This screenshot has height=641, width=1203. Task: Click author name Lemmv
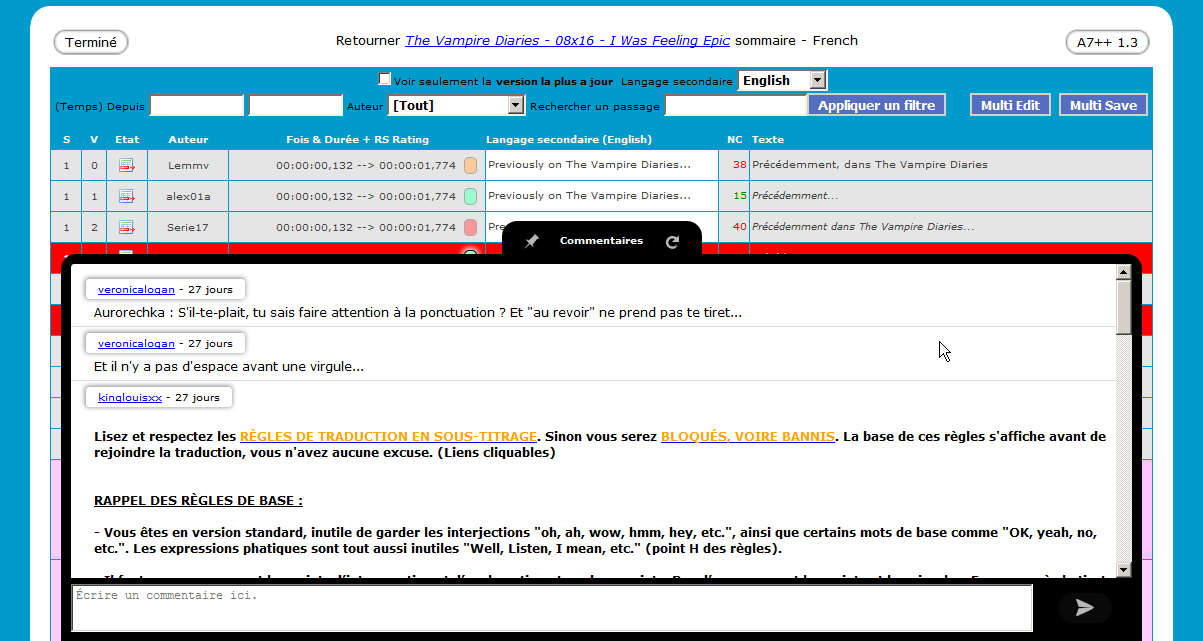pos(188,165)
